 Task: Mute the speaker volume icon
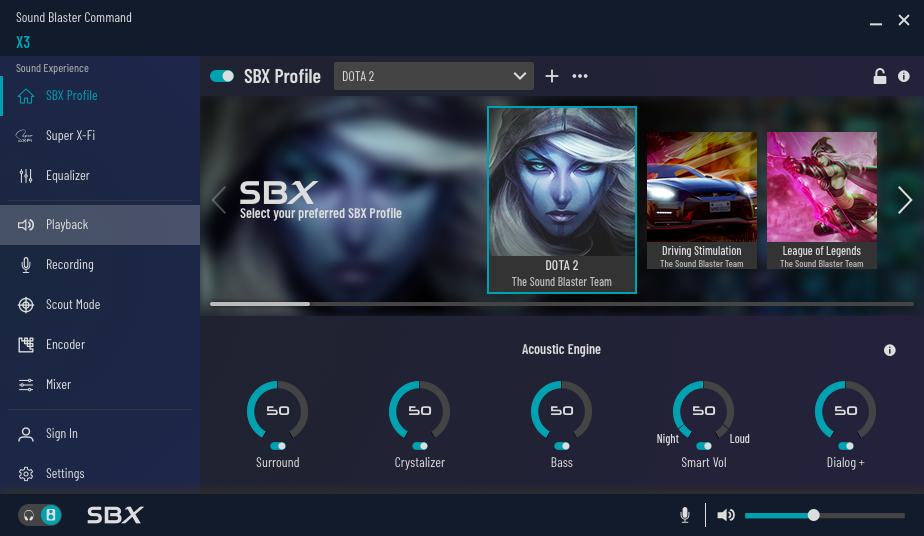726,515
